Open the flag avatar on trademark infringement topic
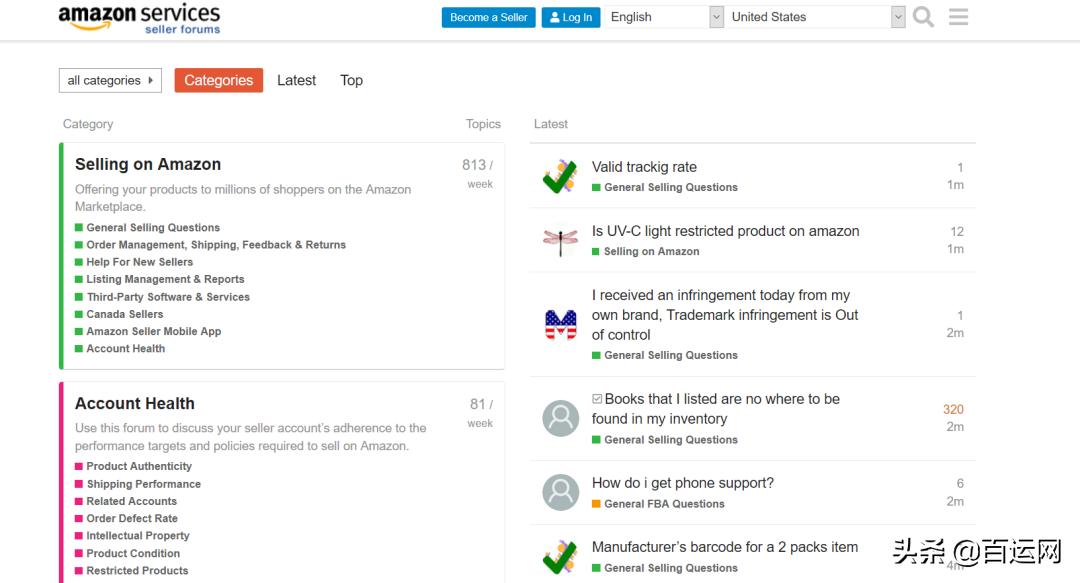This screenshot has height=583, width=1080. (560, 324)
